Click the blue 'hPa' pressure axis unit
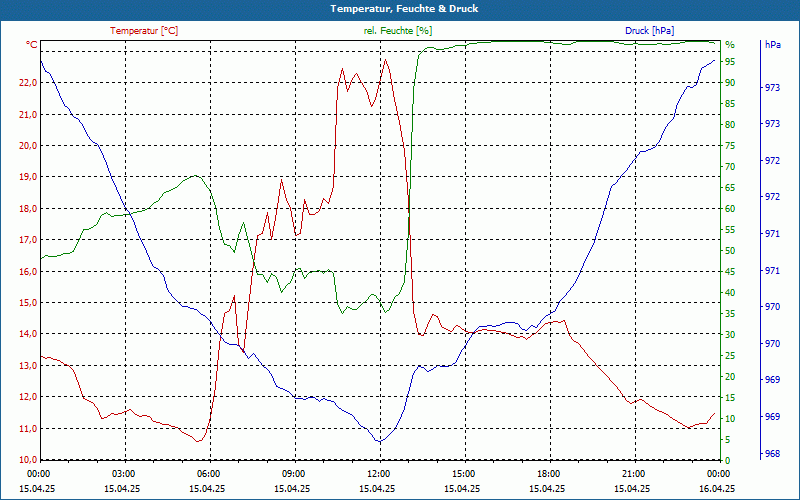 coord(772,45)
